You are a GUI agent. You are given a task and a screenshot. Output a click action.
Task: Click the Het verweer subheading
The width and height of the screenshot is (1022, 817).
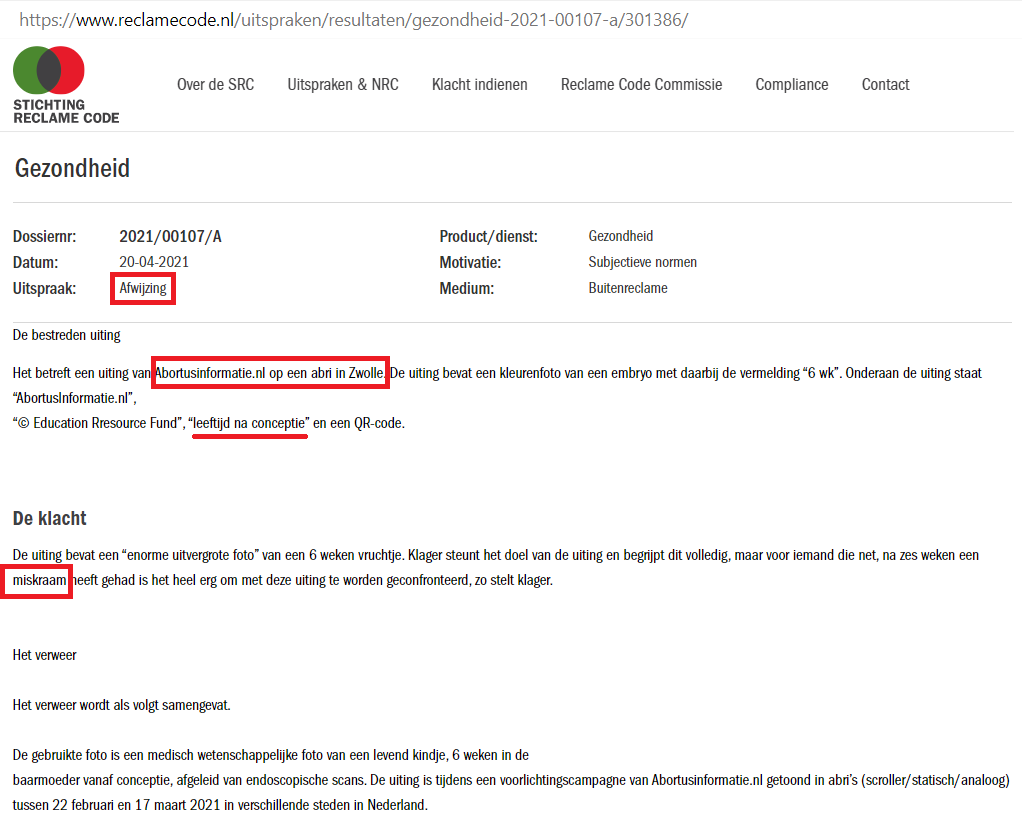tap(44, 655)
